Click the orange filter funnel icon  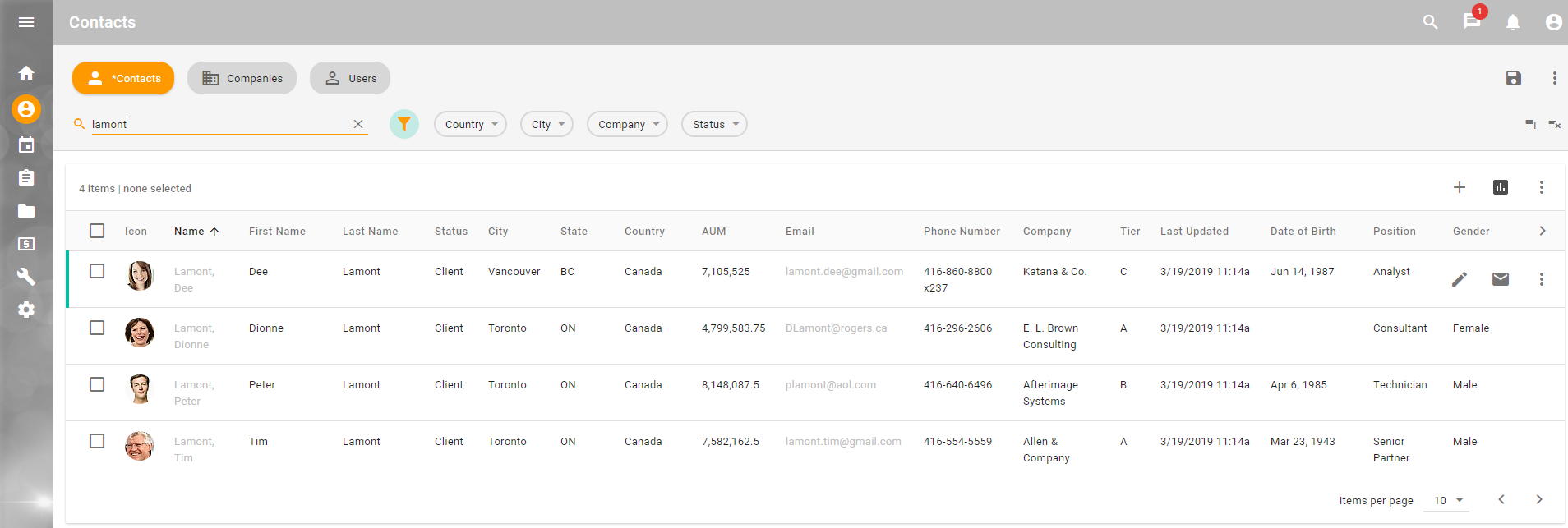[x=404, y=124]
